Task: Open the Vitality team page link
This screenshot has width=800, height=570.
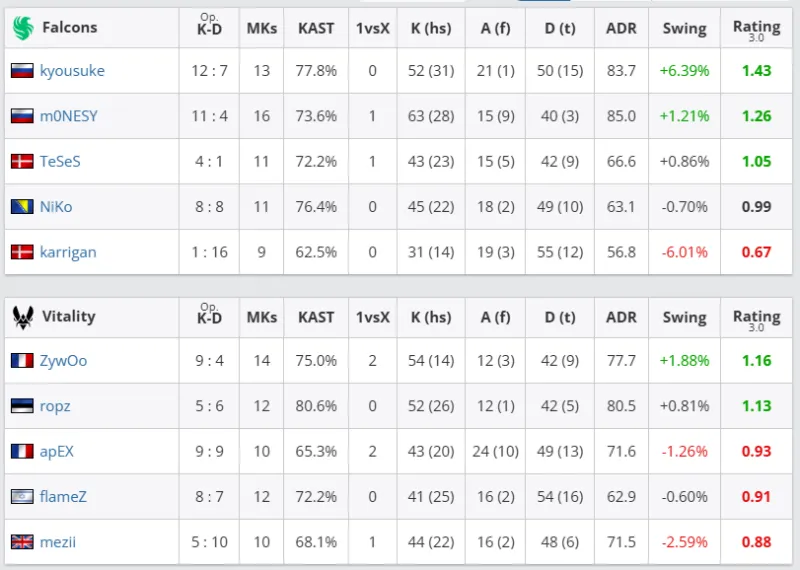Action: pos(68,316)
